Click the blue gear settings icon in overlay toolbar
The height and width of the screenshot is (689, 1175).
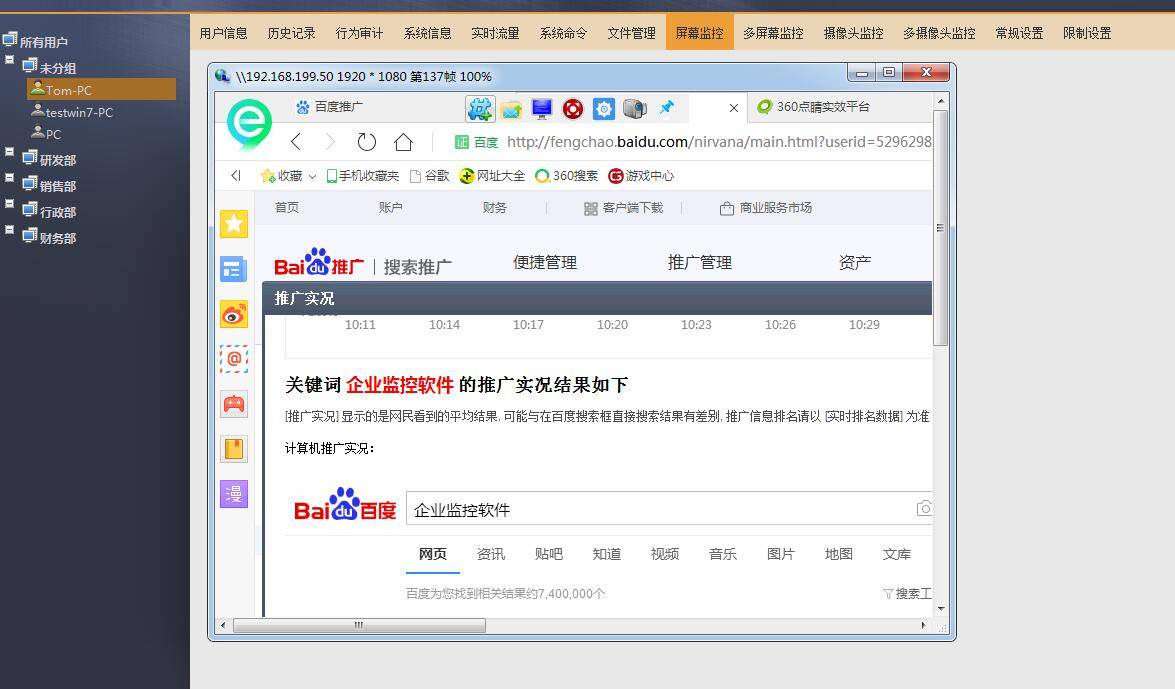(x=603, y=109)
